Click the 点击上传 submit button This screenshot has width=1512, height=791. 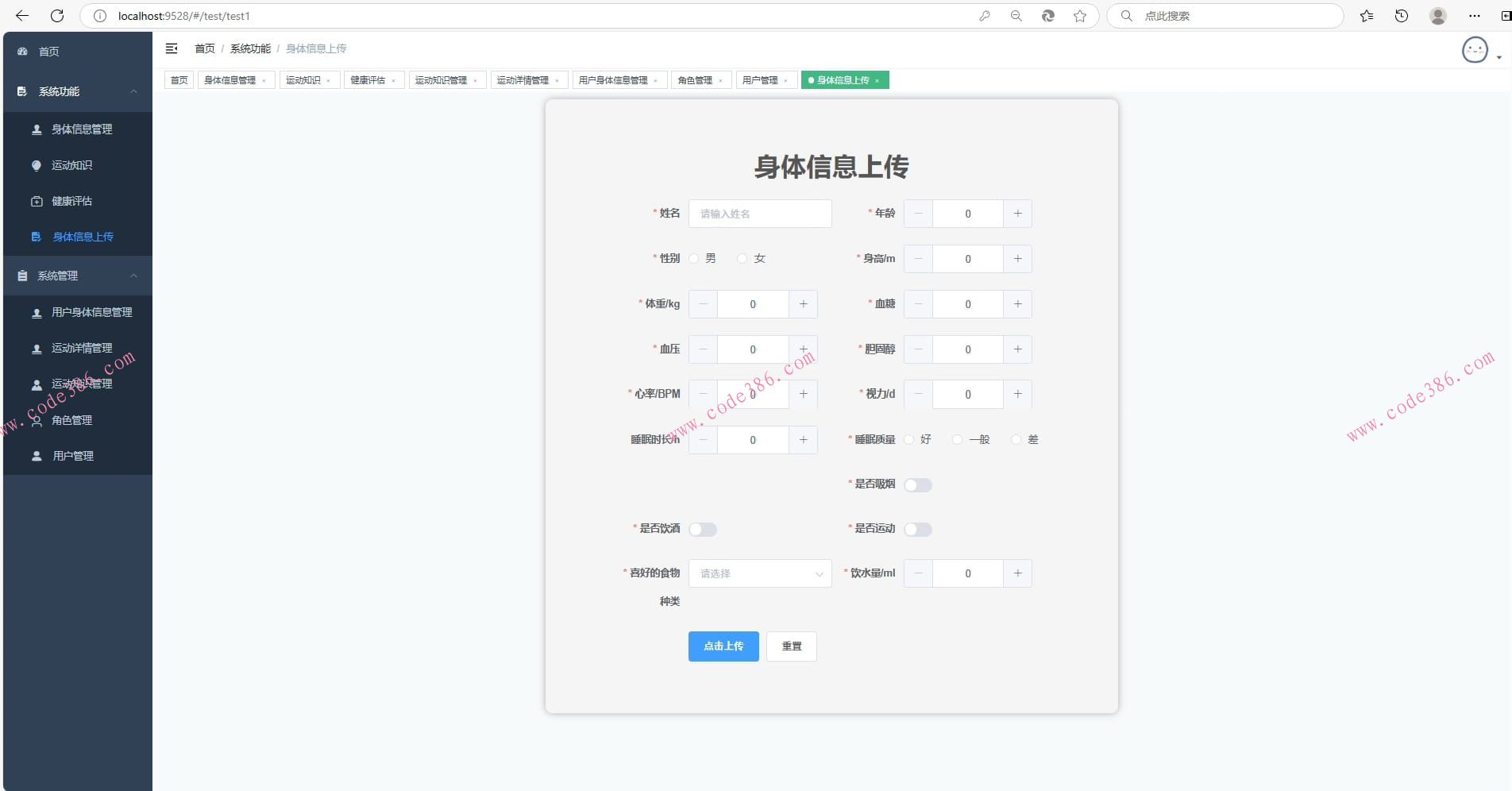point(723,646)
